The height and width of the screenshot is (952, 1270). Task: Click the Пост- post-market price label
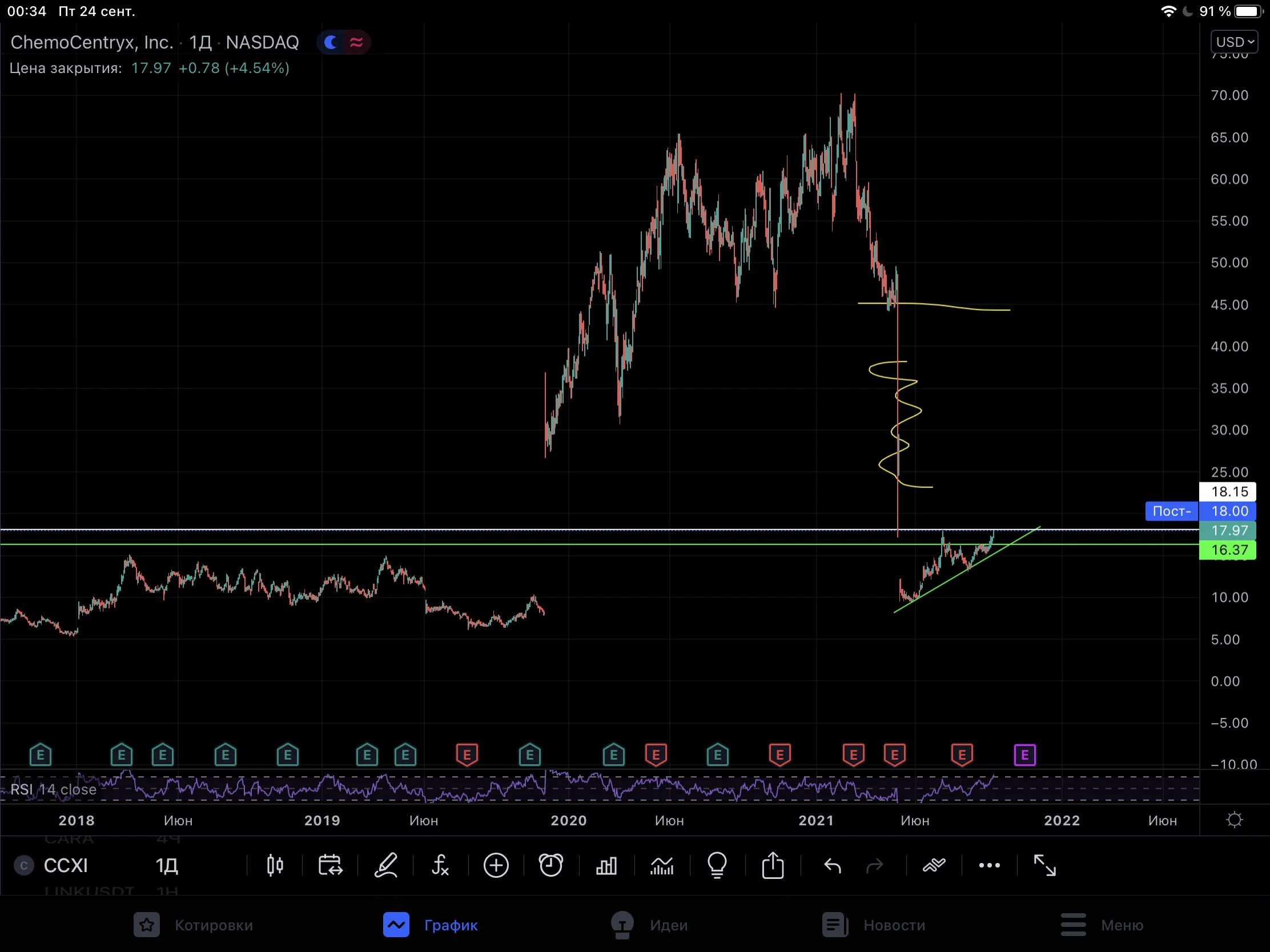(1172, 511)
